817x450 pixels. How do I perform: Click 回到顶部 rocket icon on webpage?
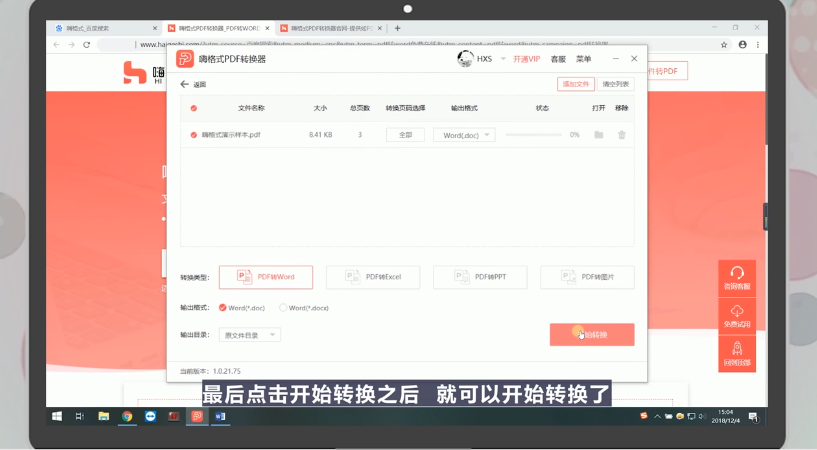tap(737, 348)
